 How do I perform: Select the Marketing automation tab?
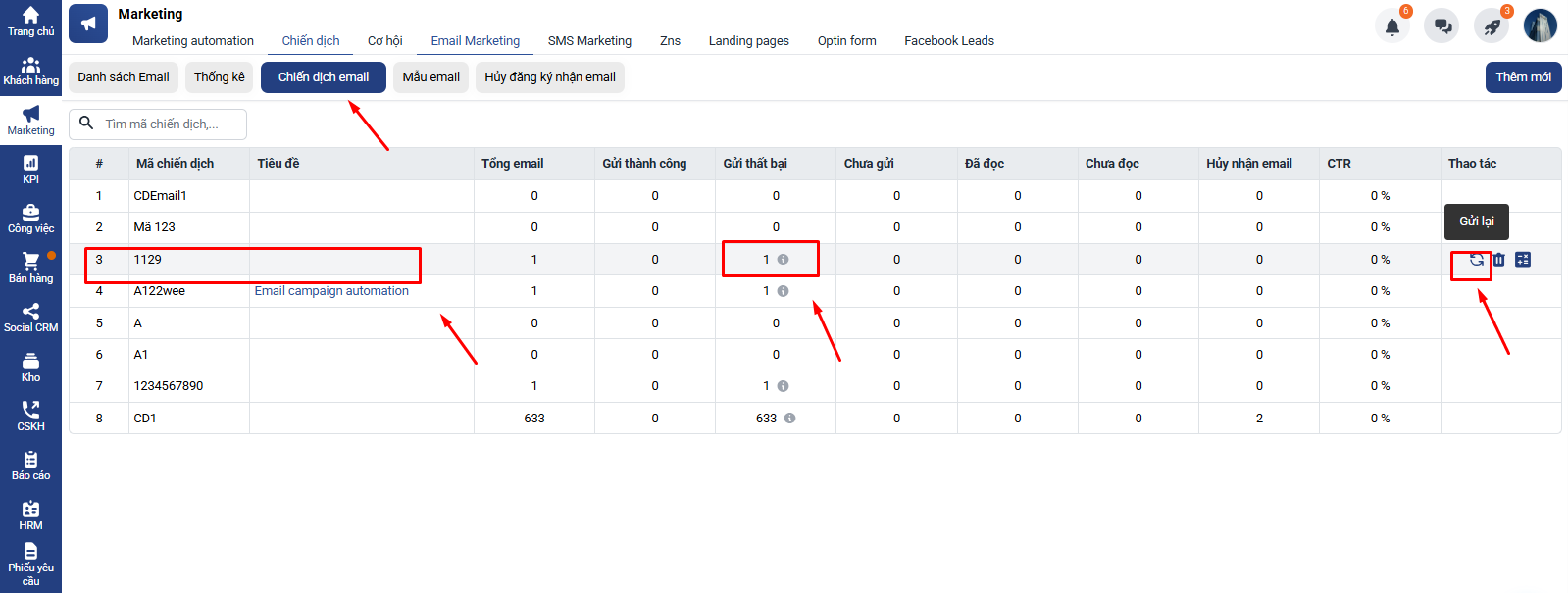coord(193,41)
